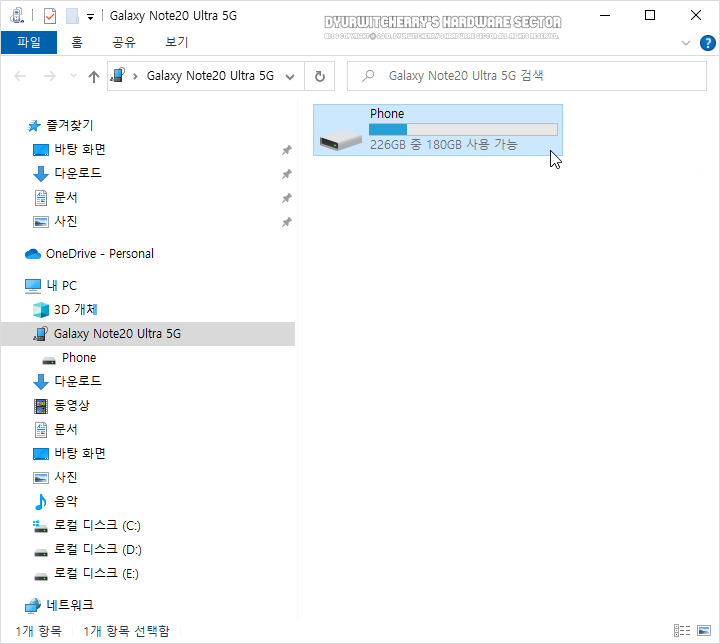Open 사진 under 내 PC
The width and height of the screenshot is (720, 644).
click(66, 477)
